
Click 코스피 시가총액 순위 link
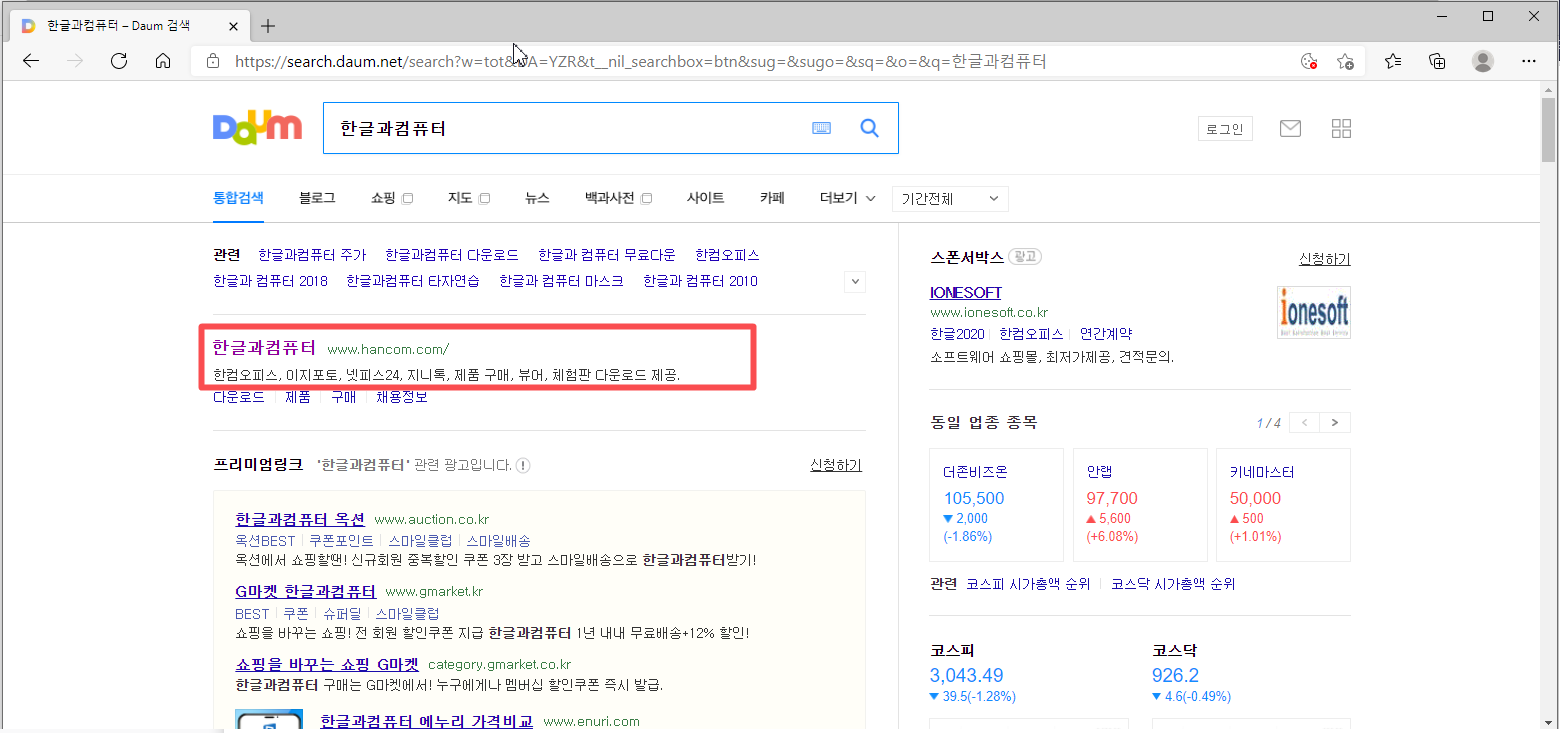click(1028, 584)
